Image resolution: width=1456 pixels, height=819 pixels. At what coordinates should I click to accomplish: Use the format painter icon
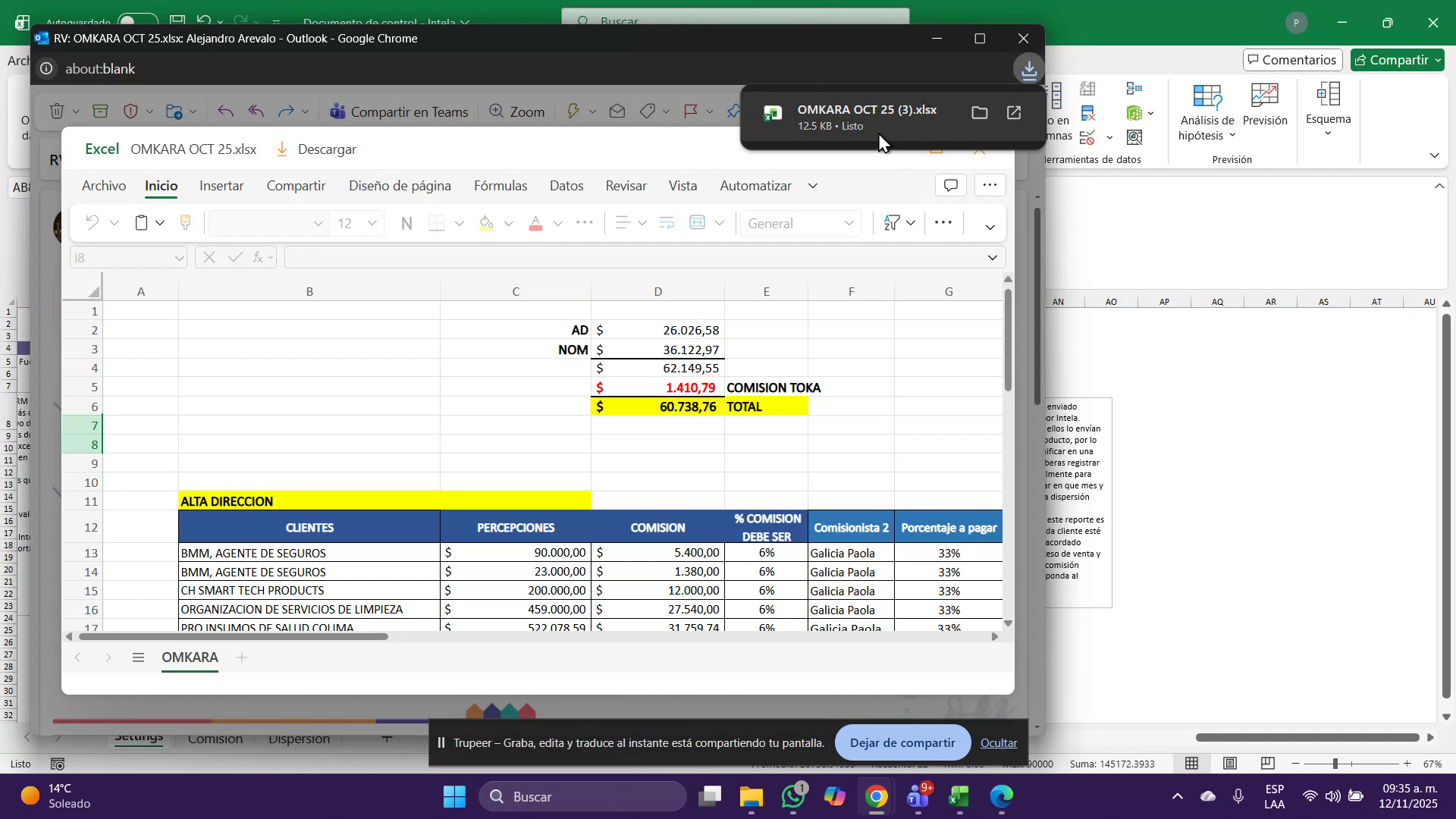click(x=184, y=223)
